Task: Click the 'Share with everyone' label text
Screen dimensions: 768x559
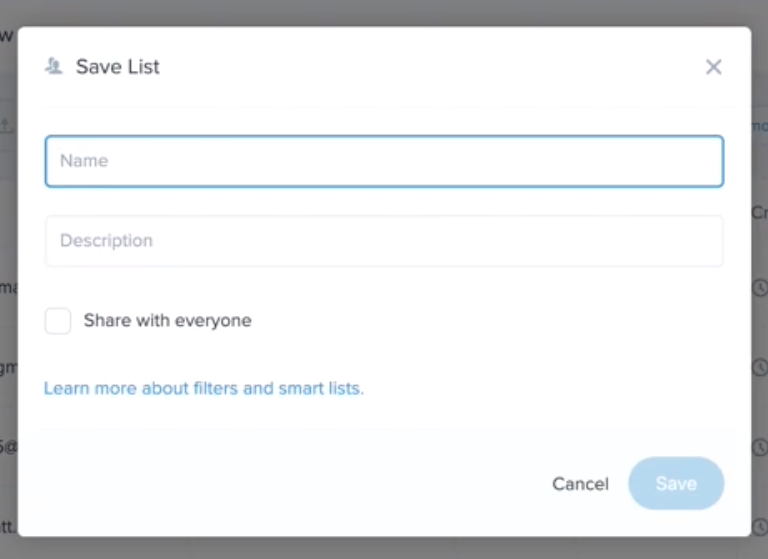Action: [167, 321]
